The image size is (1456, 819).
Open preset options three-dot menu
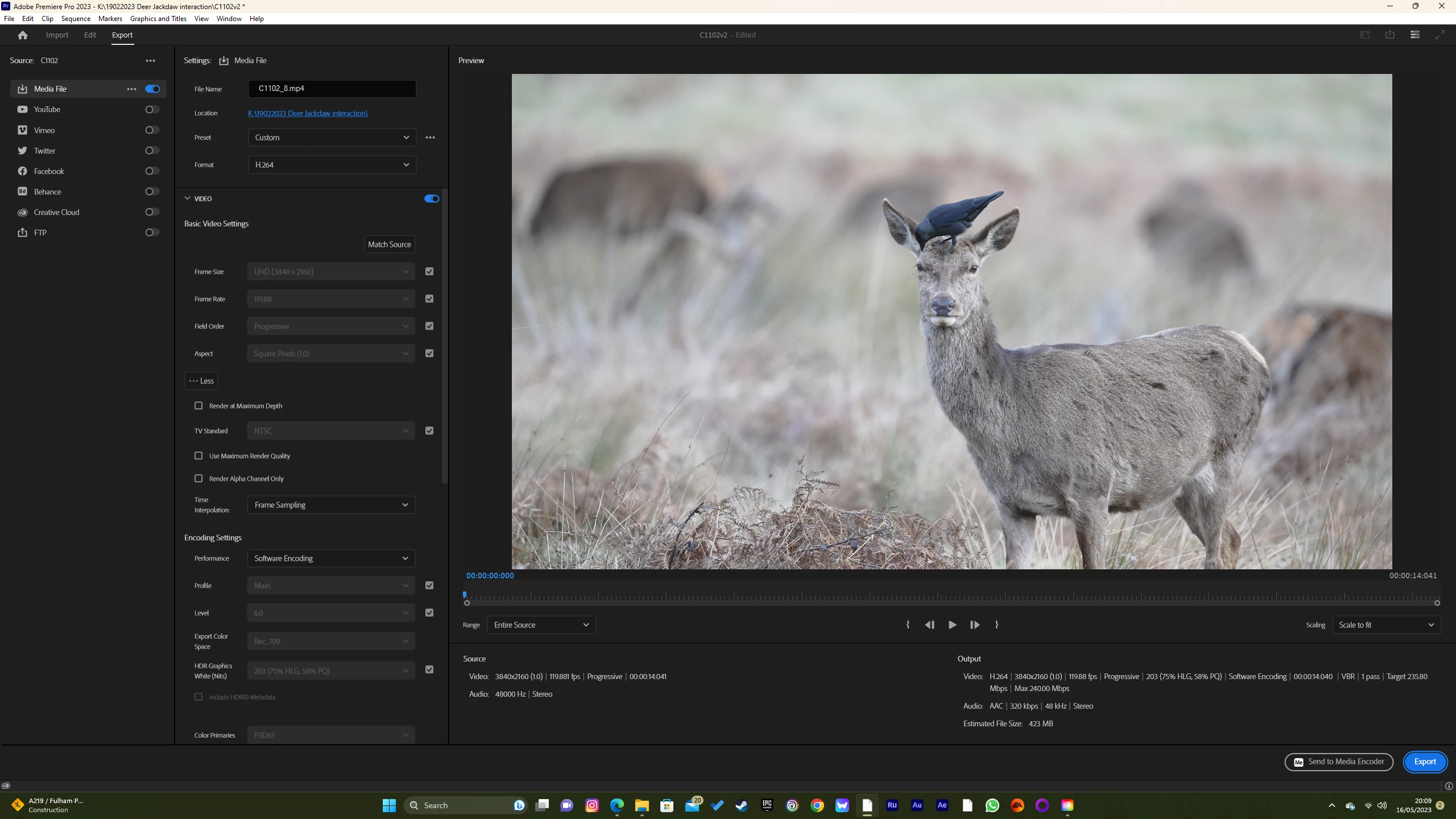(430, 138)
